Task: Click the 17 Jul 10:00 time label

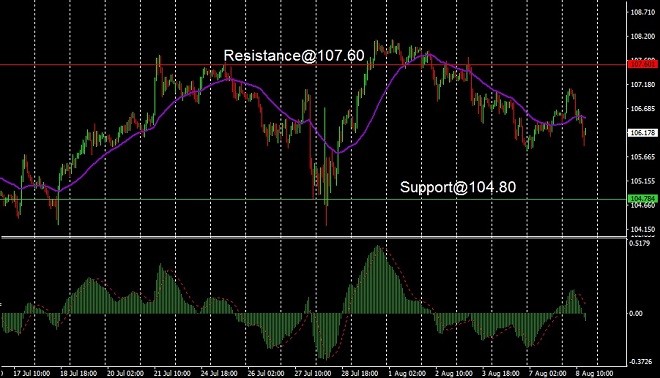Action: click(x=32, y=373)
